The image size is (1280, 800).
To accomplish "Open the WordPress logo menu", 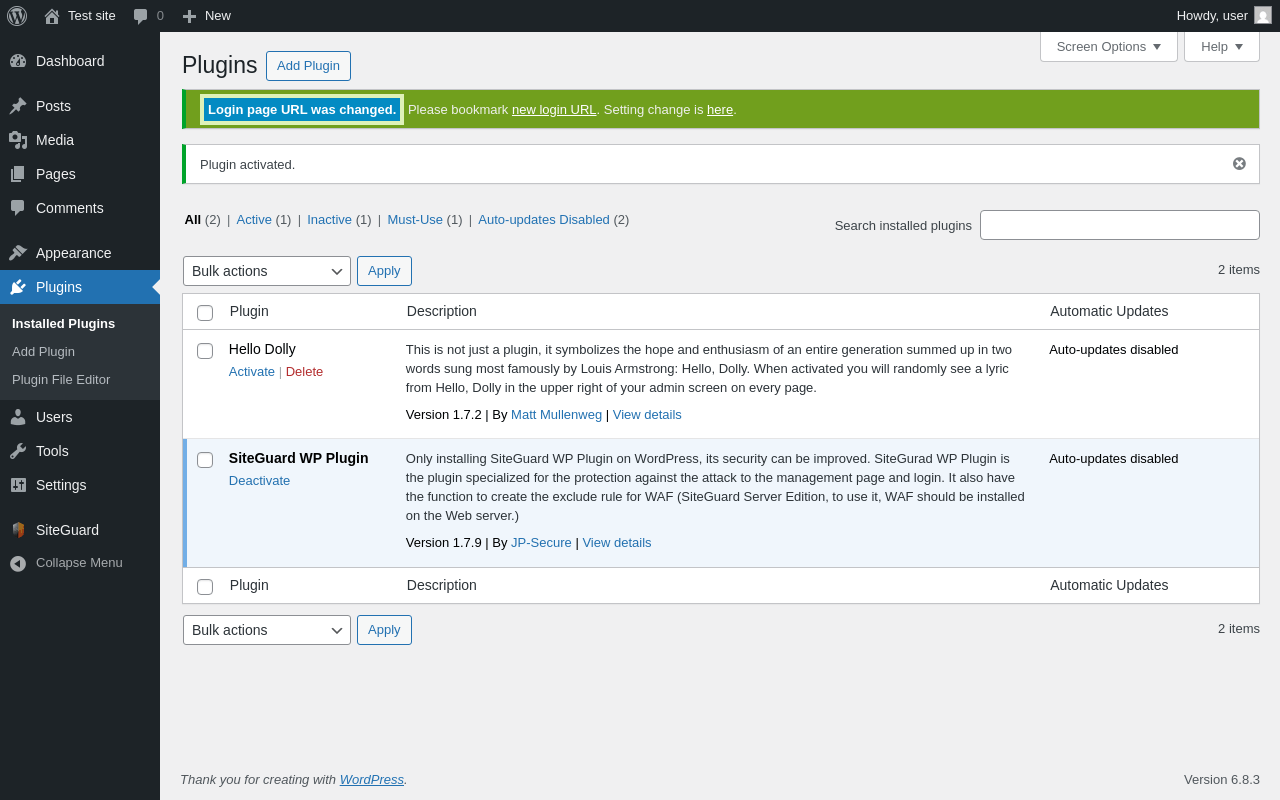I will (17, 16).
